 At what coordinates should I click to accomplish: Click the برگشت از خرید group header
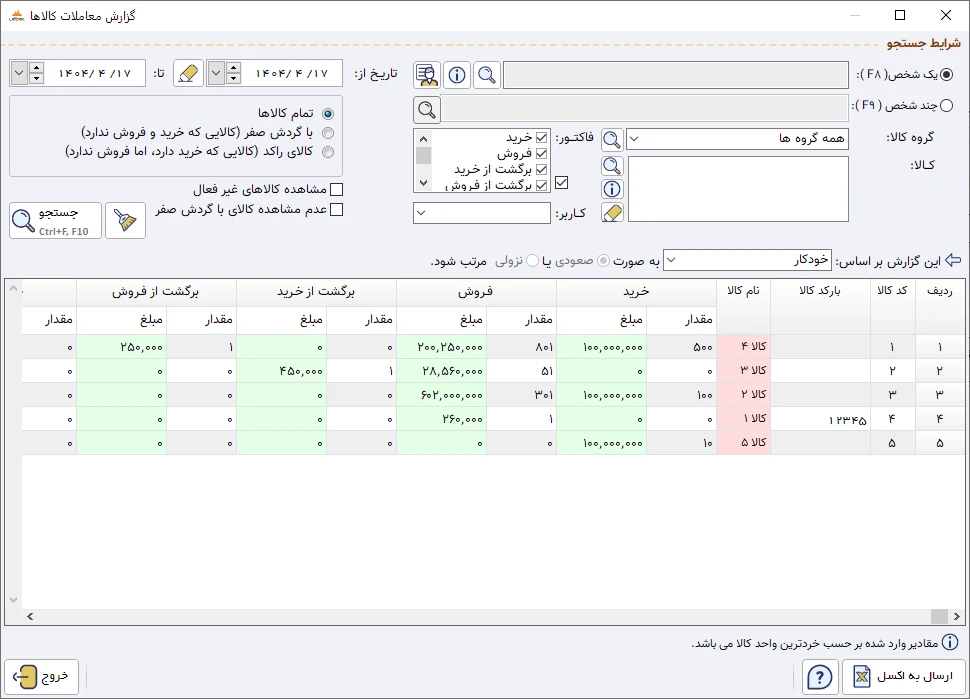tap(316, 292)
